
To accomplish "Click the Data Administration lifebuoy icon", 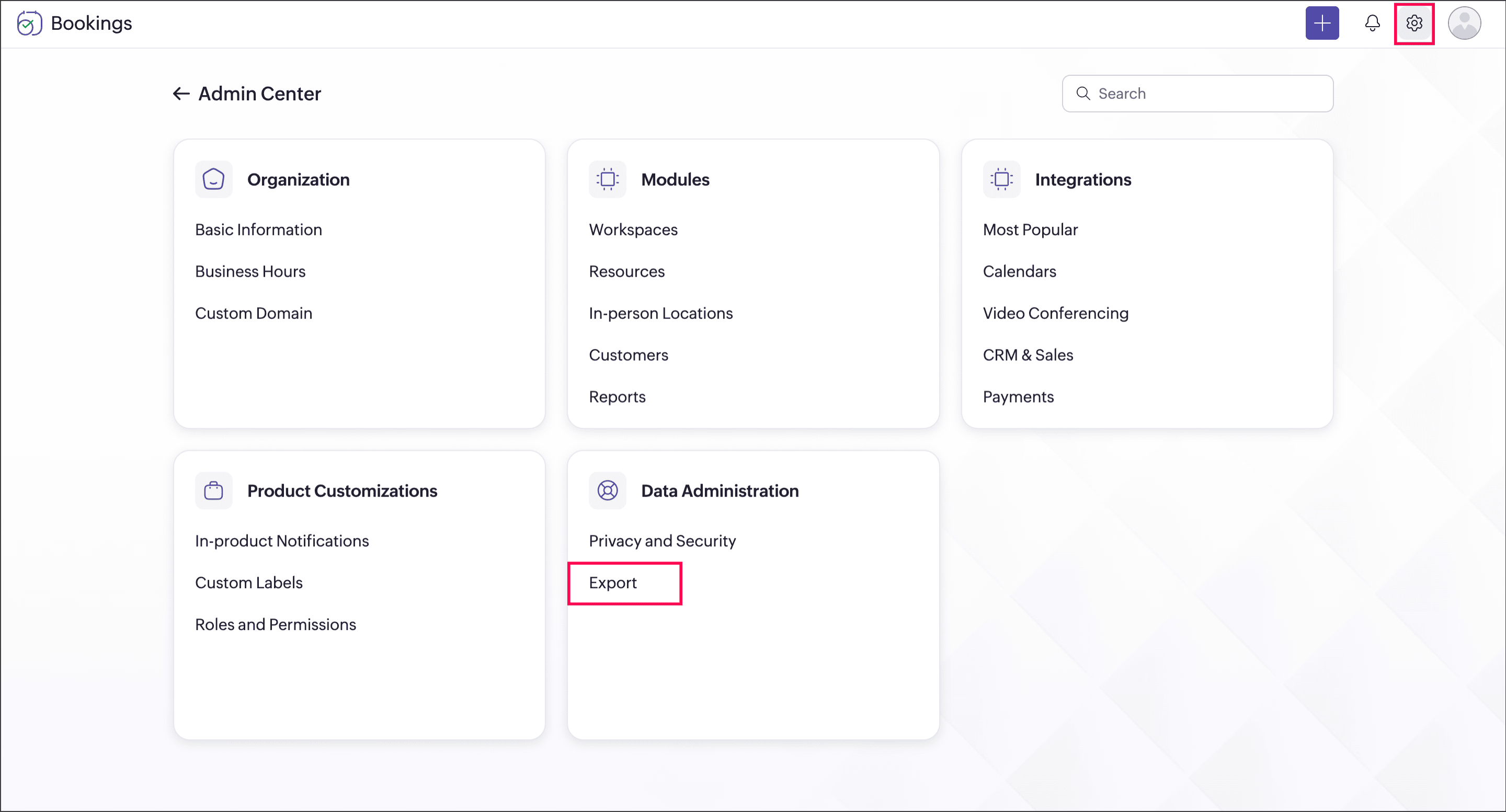I will [608, 490].
